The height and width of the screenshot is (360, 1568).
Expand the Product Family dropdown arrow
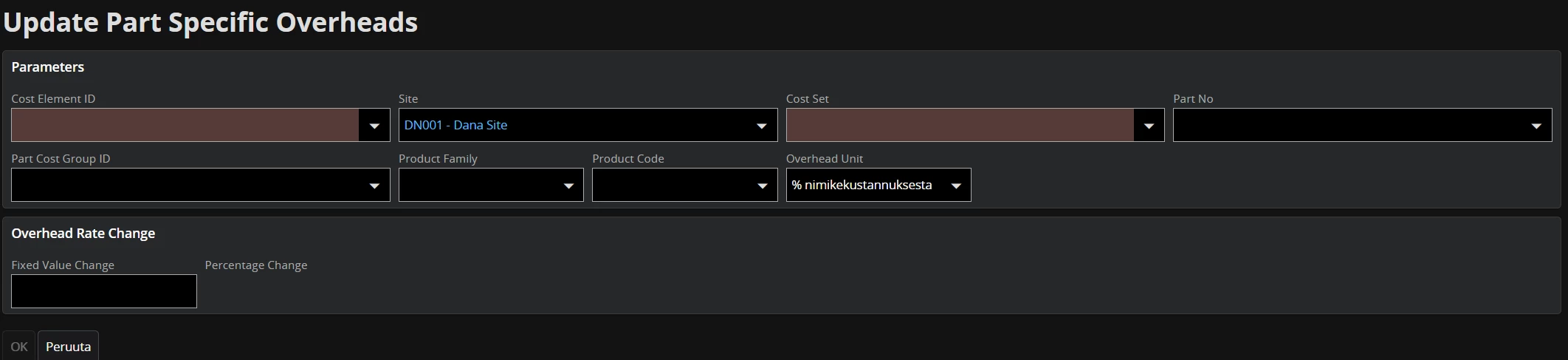pos(568,186)
